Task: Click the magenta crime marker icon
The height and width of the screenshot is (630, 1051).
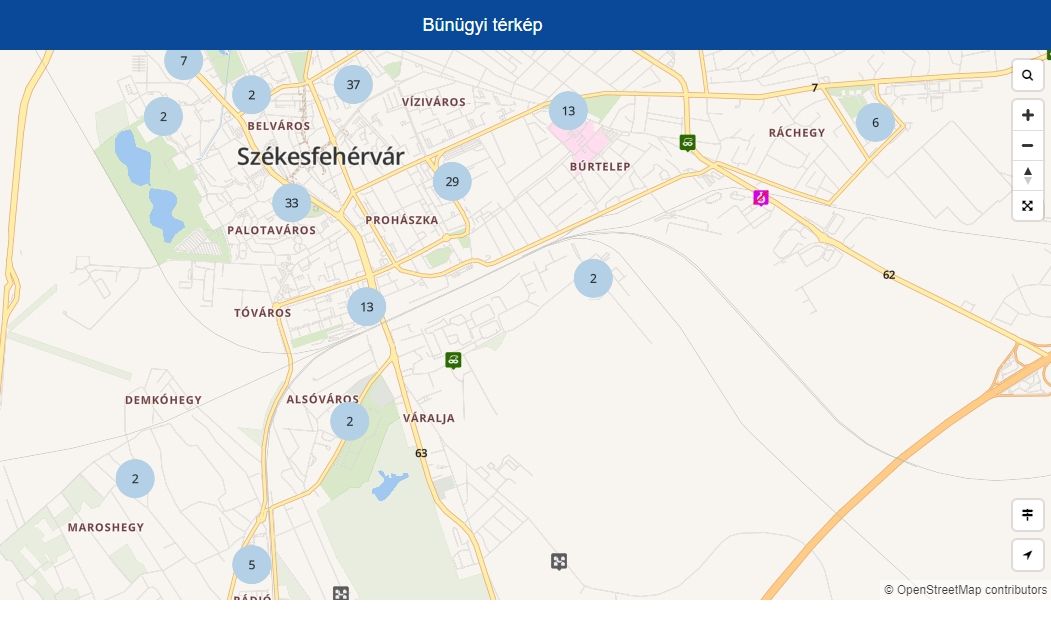Action: 761,198
